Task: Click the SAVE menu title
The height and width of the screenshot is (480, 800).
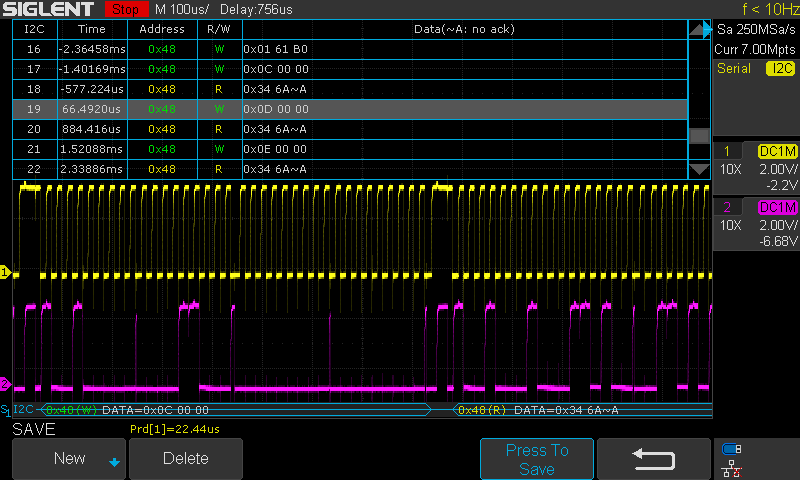Action: (x=34, y=430)
